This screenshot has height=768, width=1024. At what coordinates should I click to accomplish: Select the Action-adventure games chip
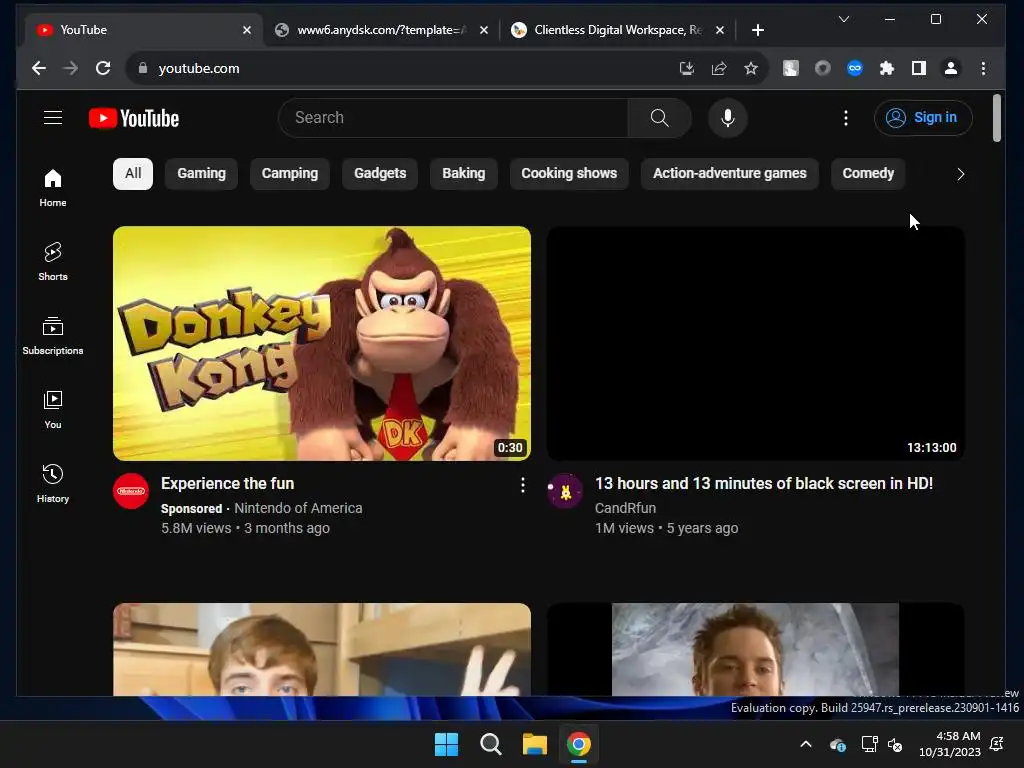(729, 174)
